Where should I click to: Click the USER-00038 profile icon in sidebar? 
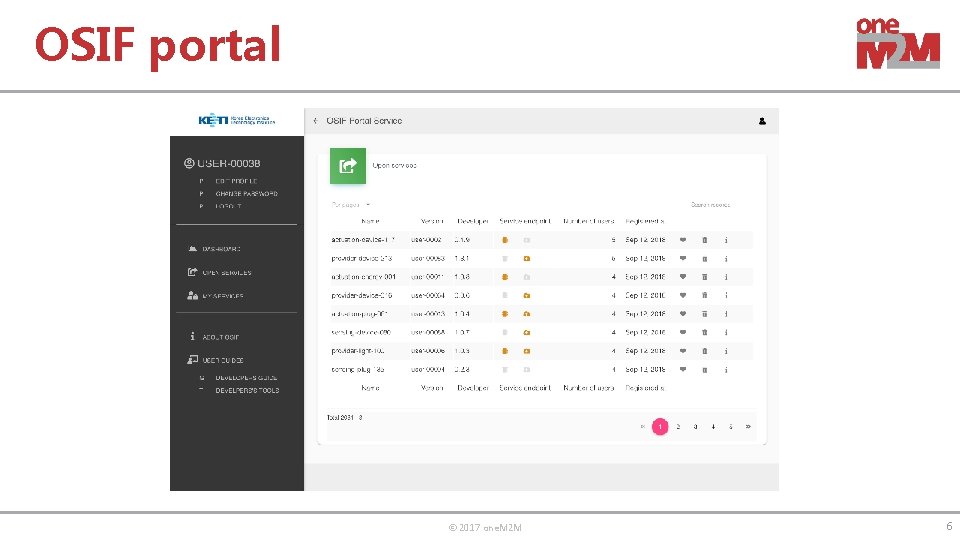click(x=189, y=163)
